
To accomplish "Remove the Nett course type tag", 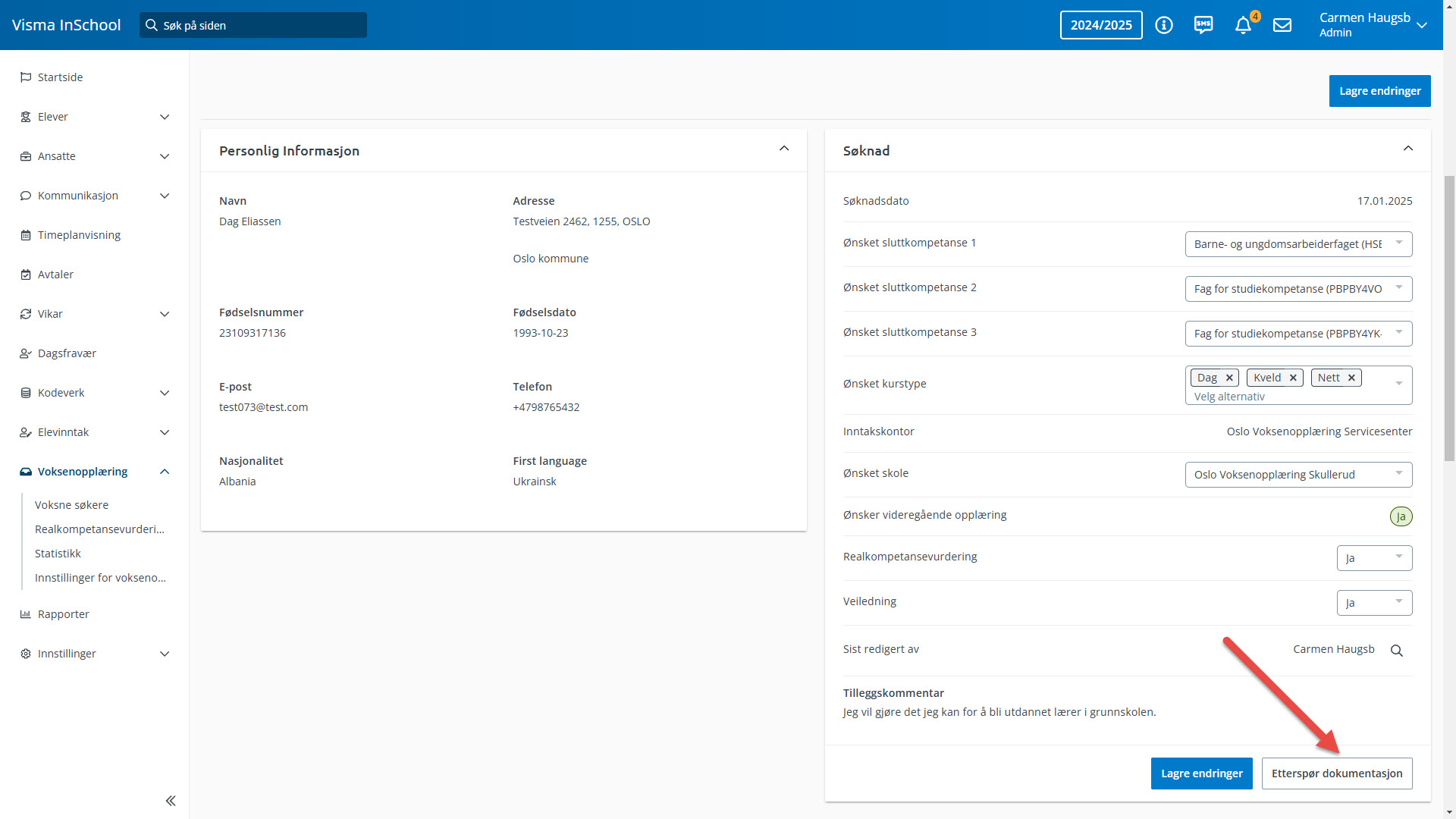I will (1351, 378).
